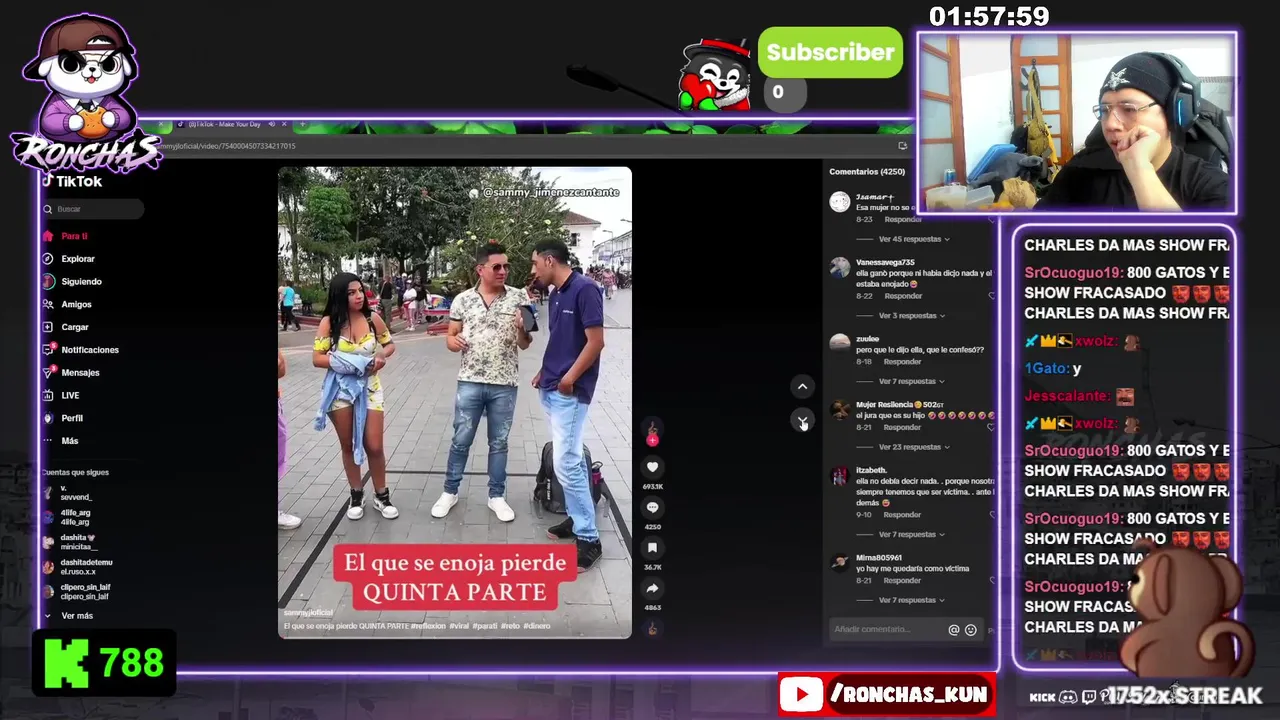Open zuulee's profile avatar
Screen dimensions: 1280x720
[840, 343]
